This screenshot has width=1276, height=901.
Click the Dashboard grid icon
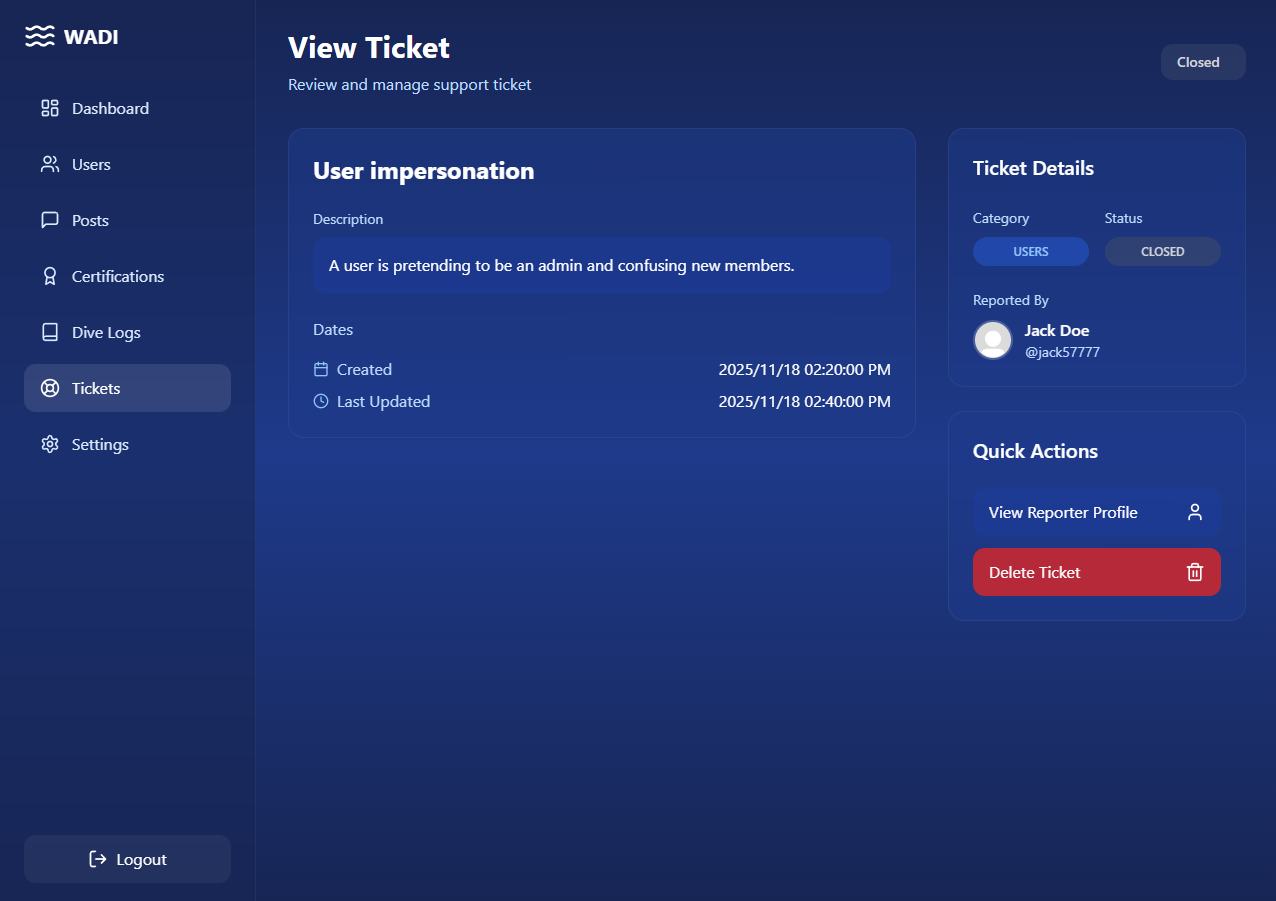(x=50, y=108)
